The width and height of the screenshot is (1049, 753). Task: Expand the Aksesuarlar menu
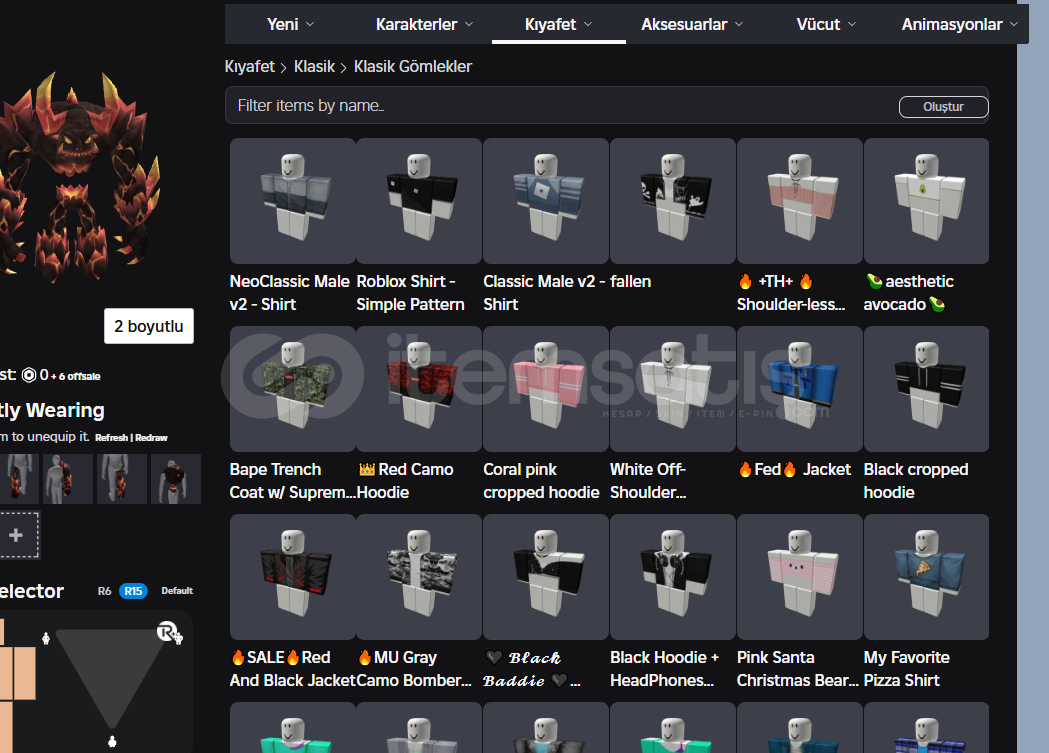[x=692, y=25]
